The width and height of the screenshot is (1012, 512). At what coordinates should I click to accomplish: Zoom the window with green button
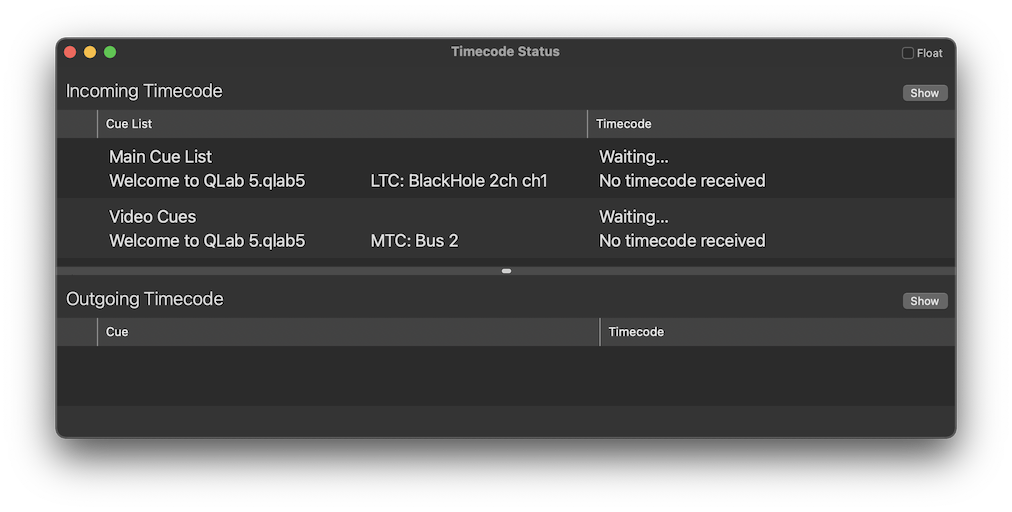110,52
